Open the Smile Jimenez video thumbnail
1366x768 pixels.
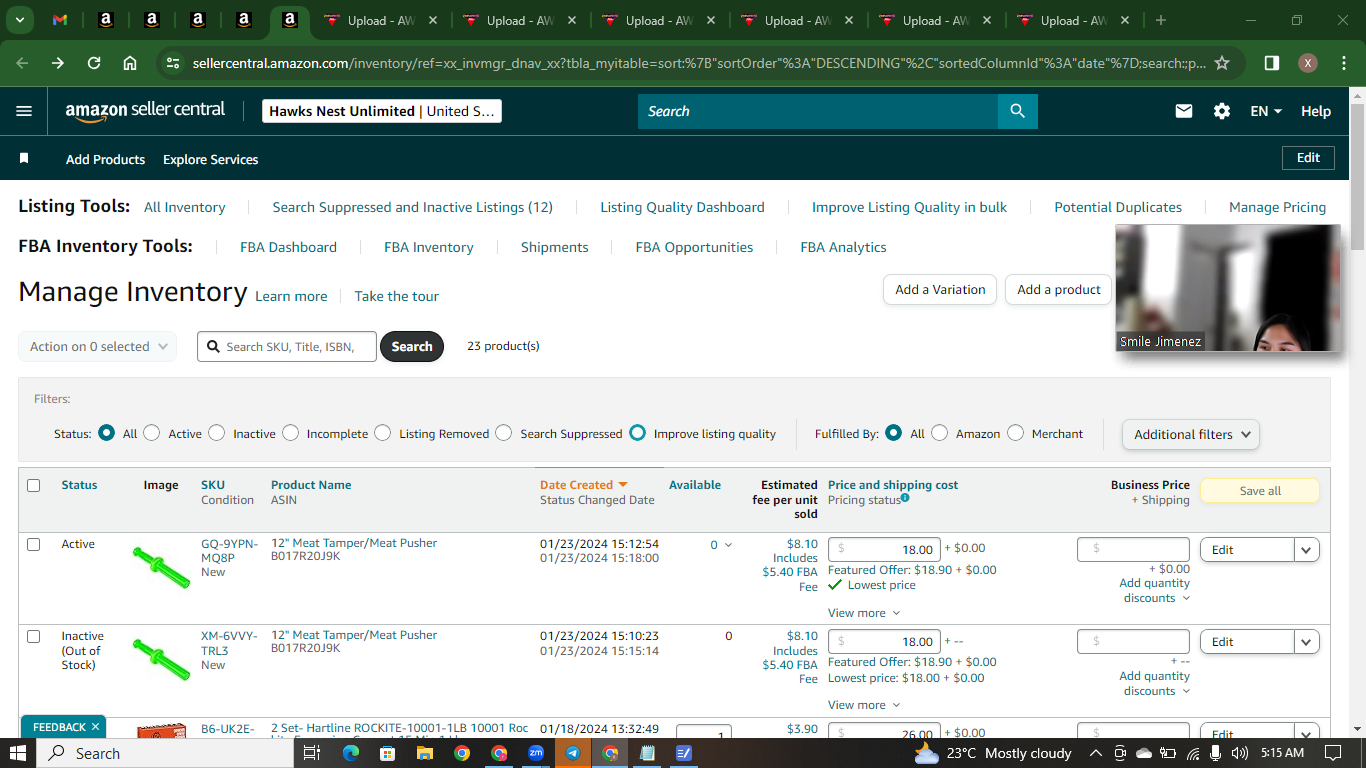tap(1228, 288)
